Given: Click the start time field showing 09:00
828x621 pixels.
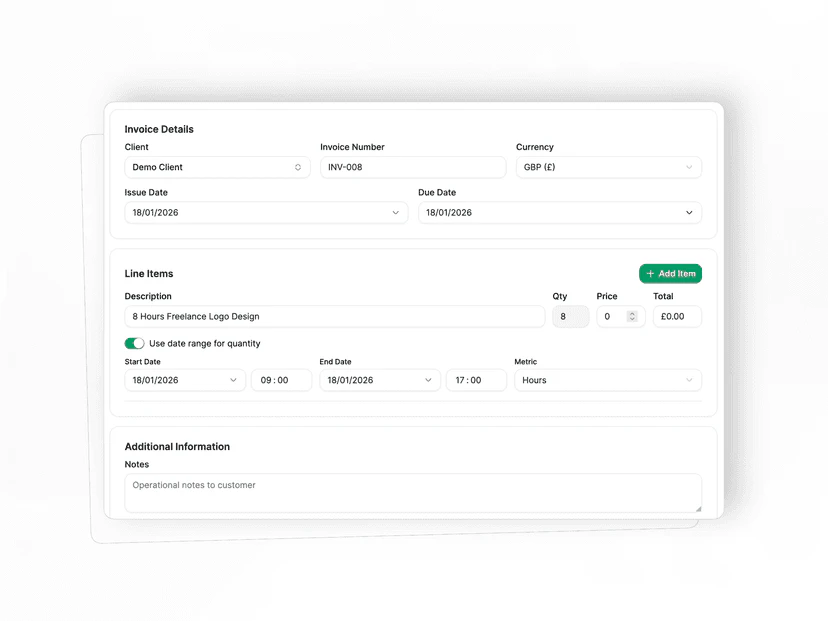Looking at the screenshot, I should pos(281,380).
